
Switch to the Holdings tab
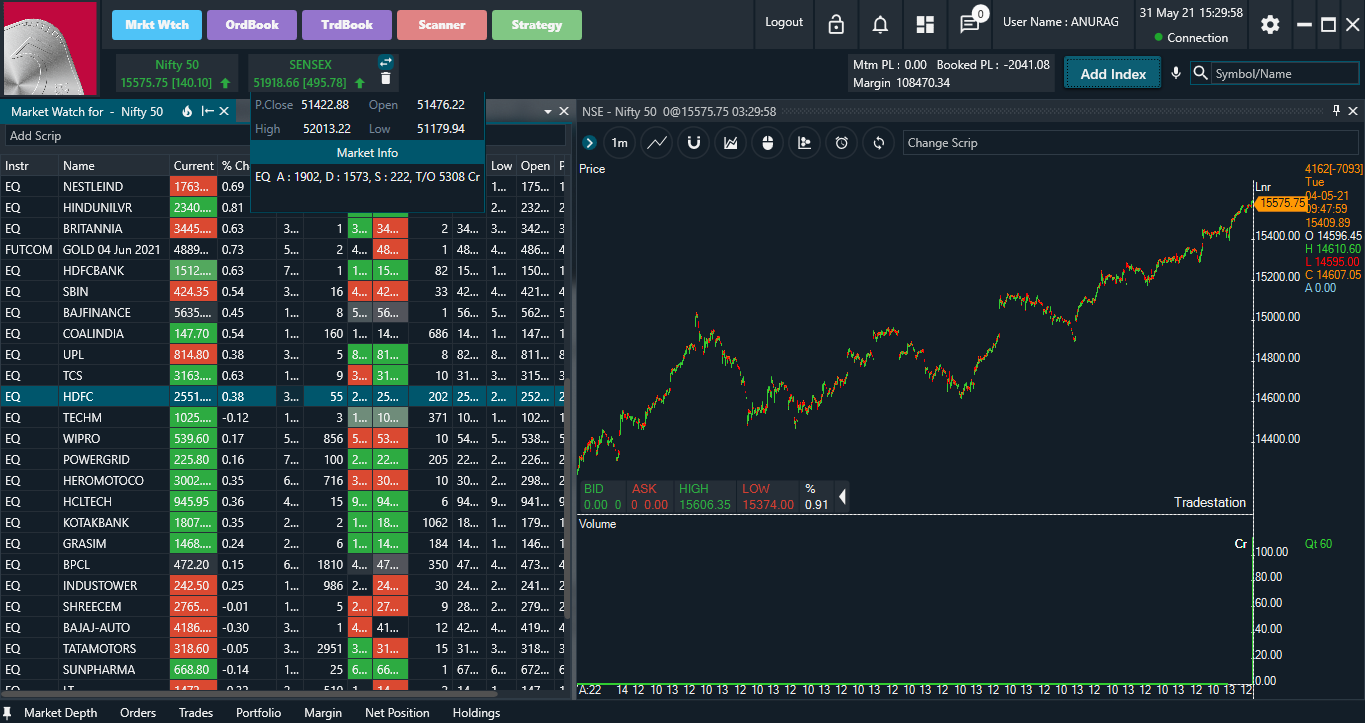pos(476,713)
